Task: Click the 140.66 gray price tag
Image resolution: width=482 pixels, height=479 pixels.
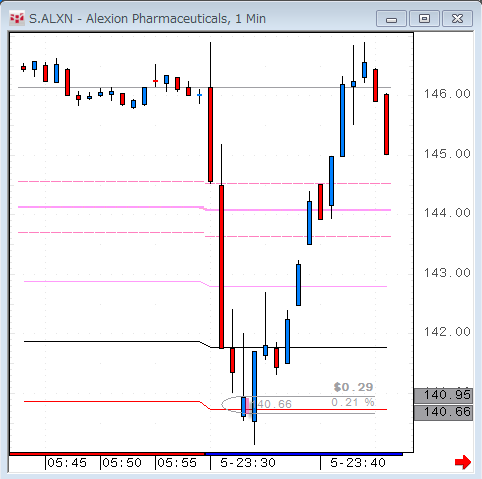Action: [x=443, y=412]
